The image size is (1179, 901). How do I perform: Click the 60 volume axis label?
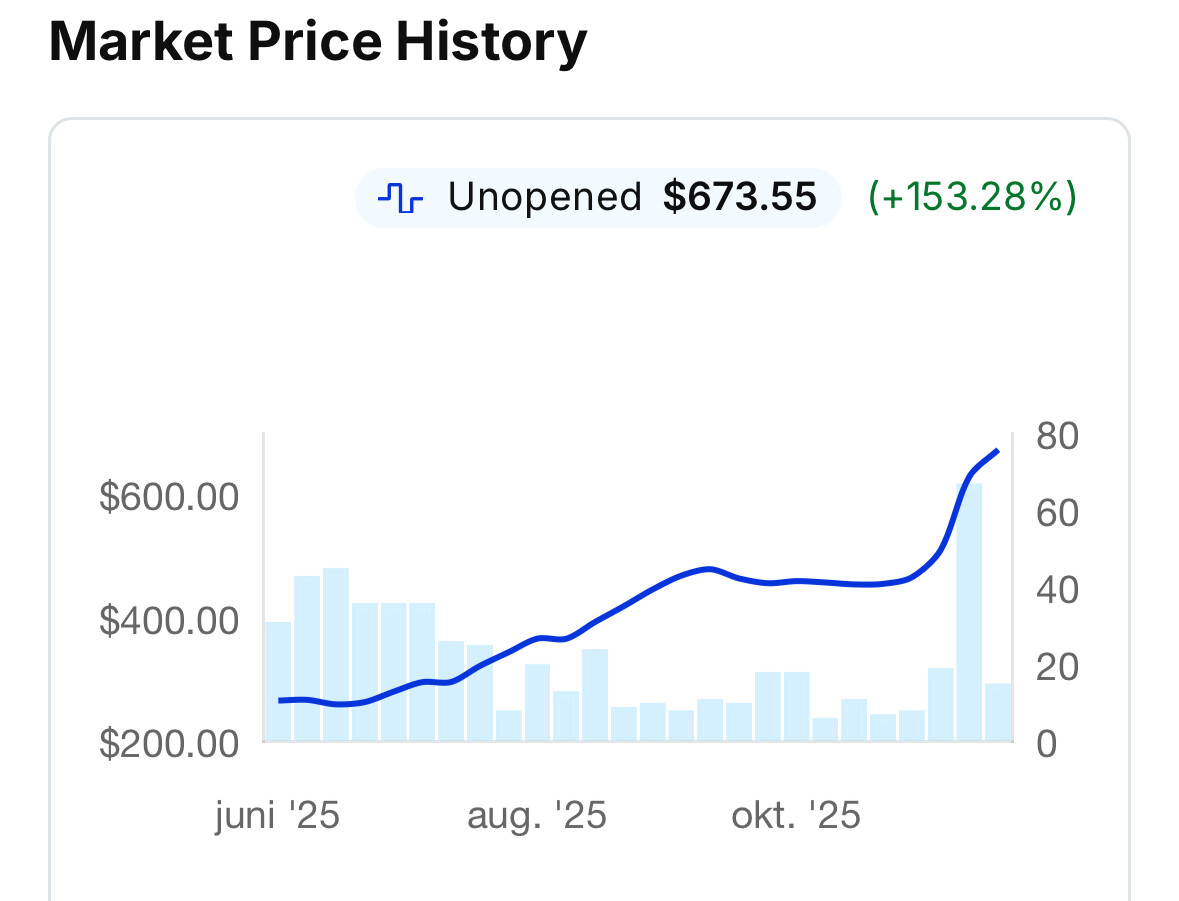click(1057, 514)
